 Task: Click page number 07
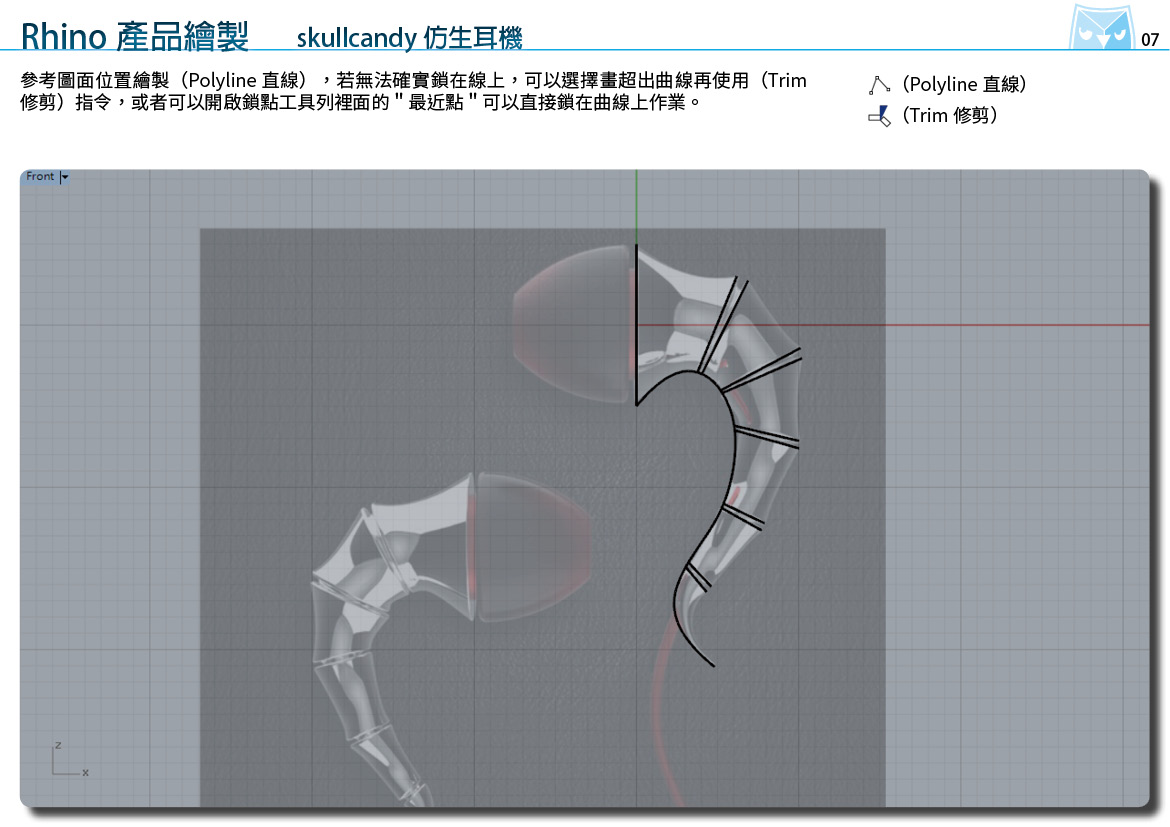point(1150,40)
